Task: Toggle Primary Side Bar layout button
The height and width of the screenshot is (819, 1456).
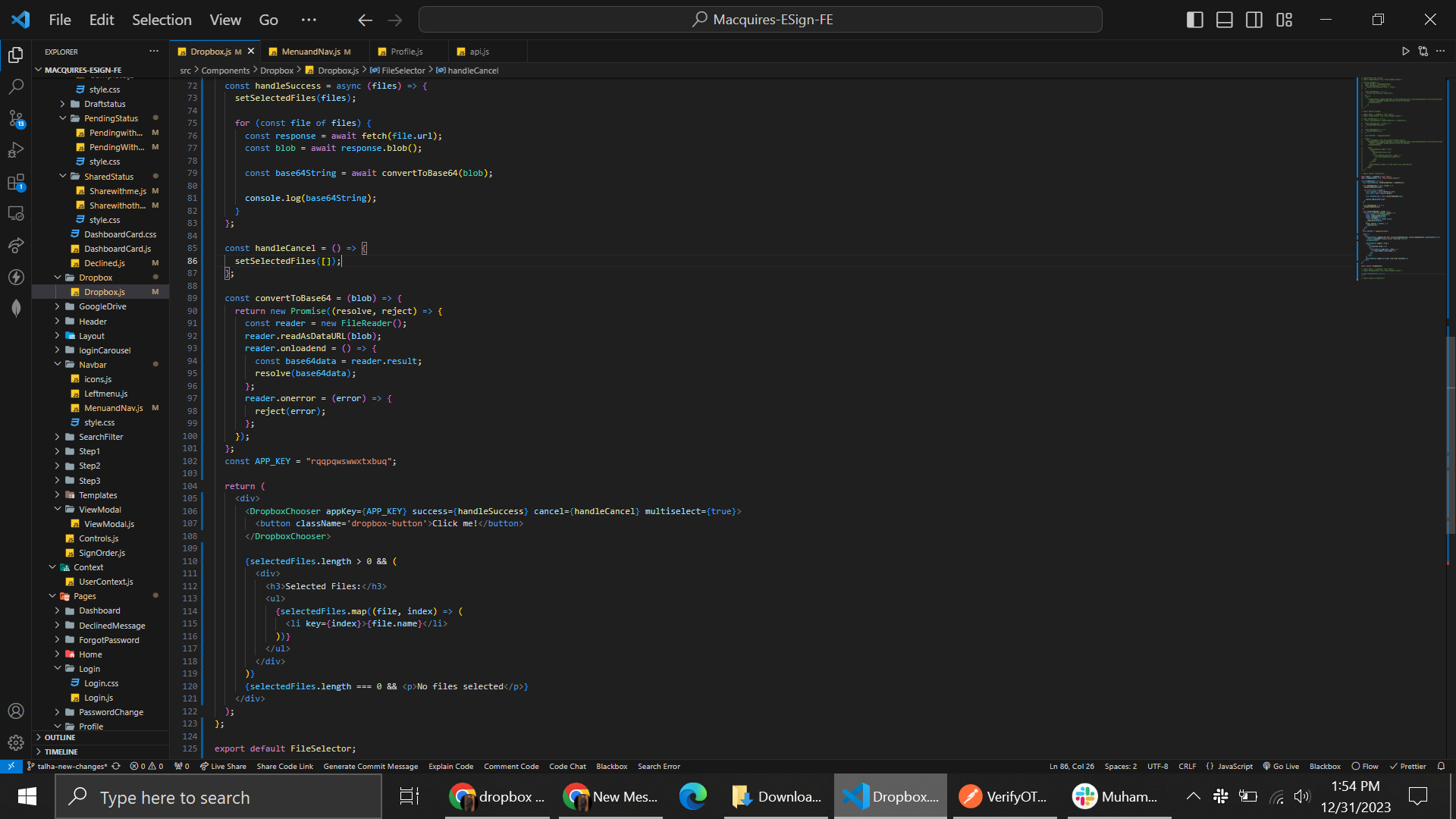Action: tap(1194, 20)
